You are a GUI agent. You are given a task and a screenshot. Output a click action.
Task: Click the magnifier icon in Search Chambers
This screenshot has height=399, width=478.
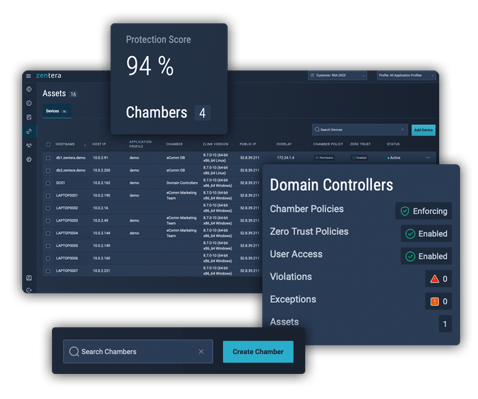(x=74, y=351)
